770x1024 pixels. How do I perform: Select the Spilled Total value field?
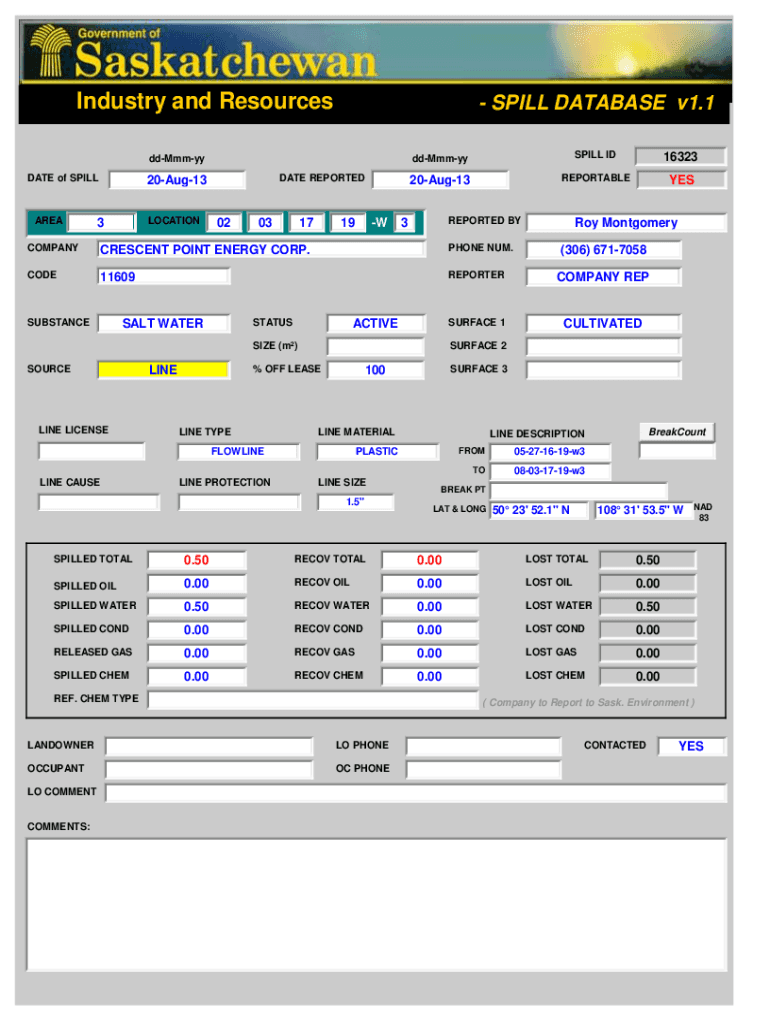pos(196,560)
